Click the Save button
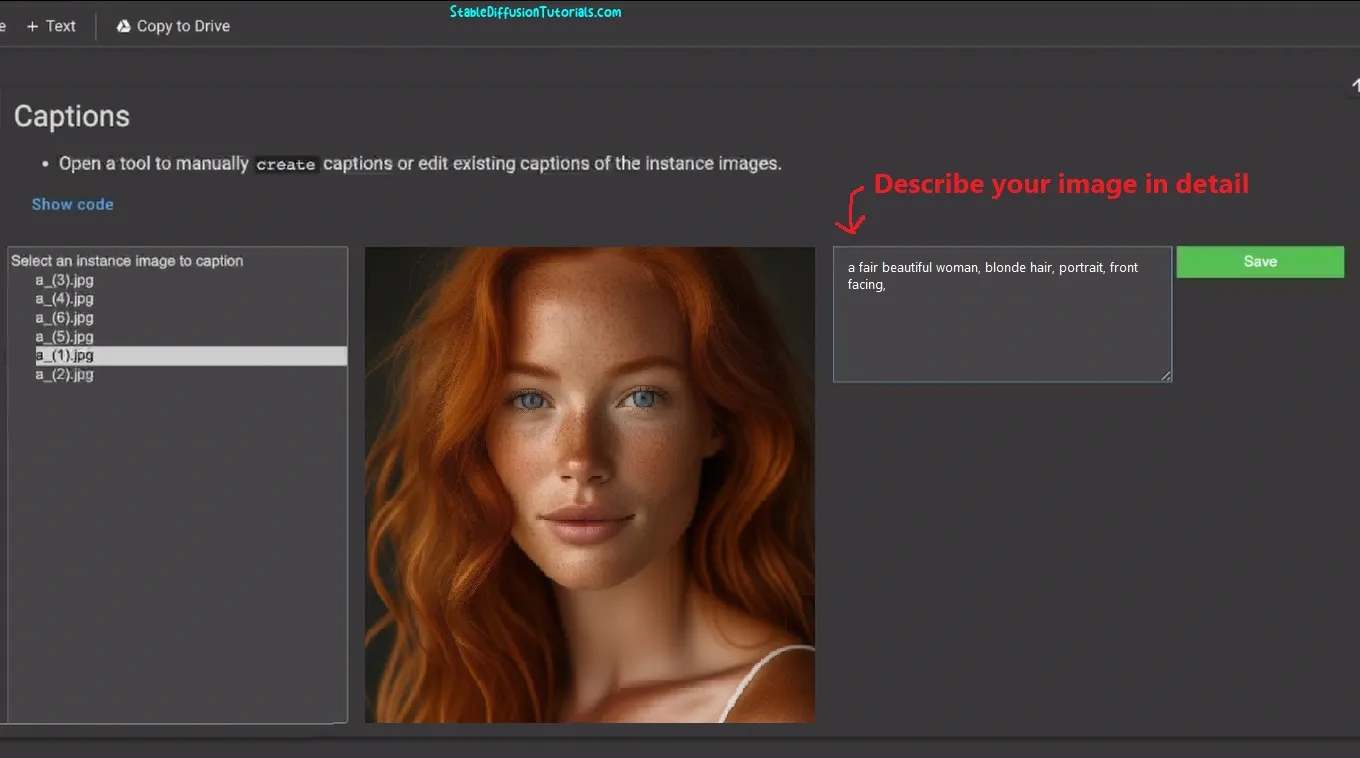1360x758 pixels. point(1260,262)
